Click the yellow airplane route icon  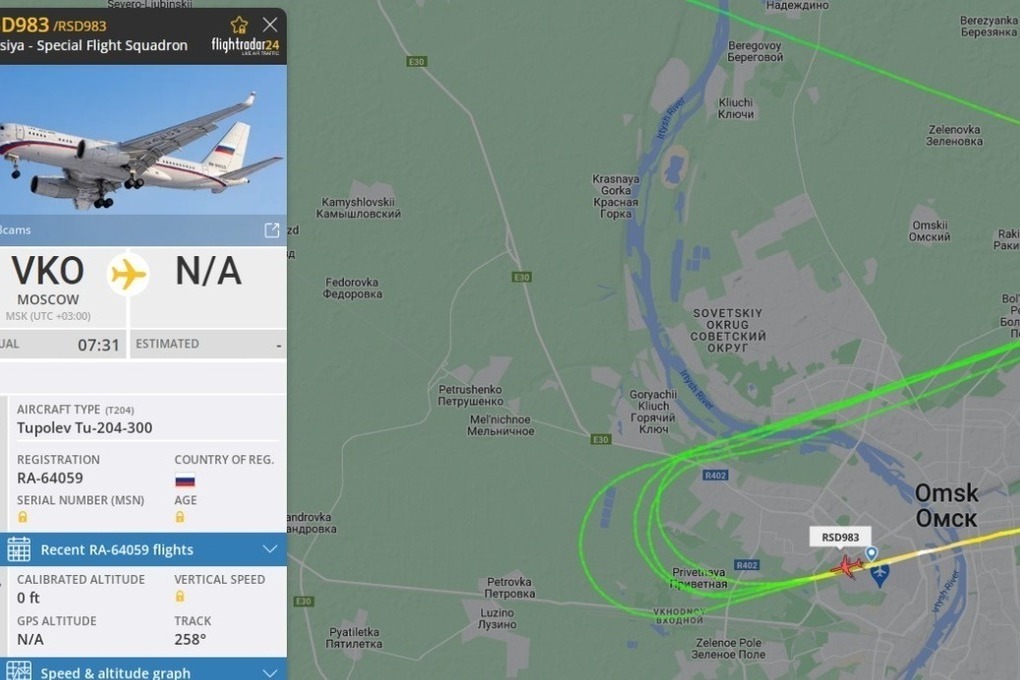(x=128, y=274)
